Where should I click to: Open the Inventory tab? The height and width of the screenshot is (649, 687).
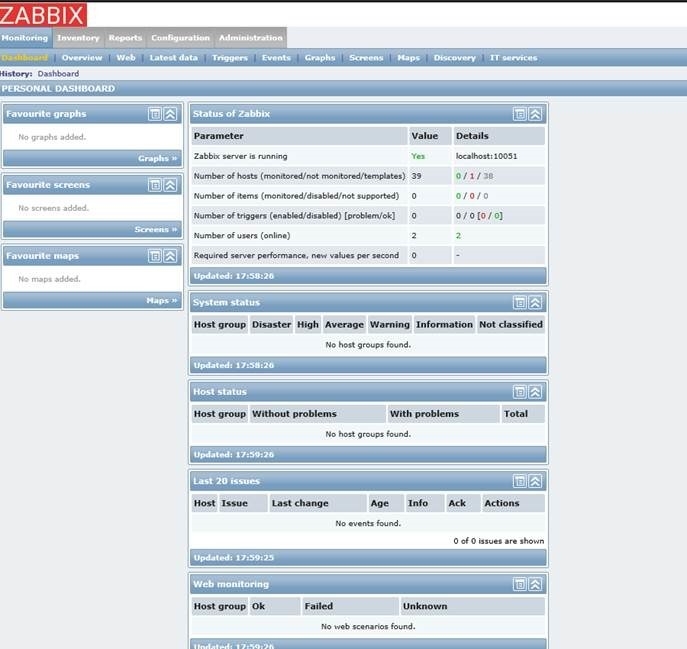click(x=78, y=38)
